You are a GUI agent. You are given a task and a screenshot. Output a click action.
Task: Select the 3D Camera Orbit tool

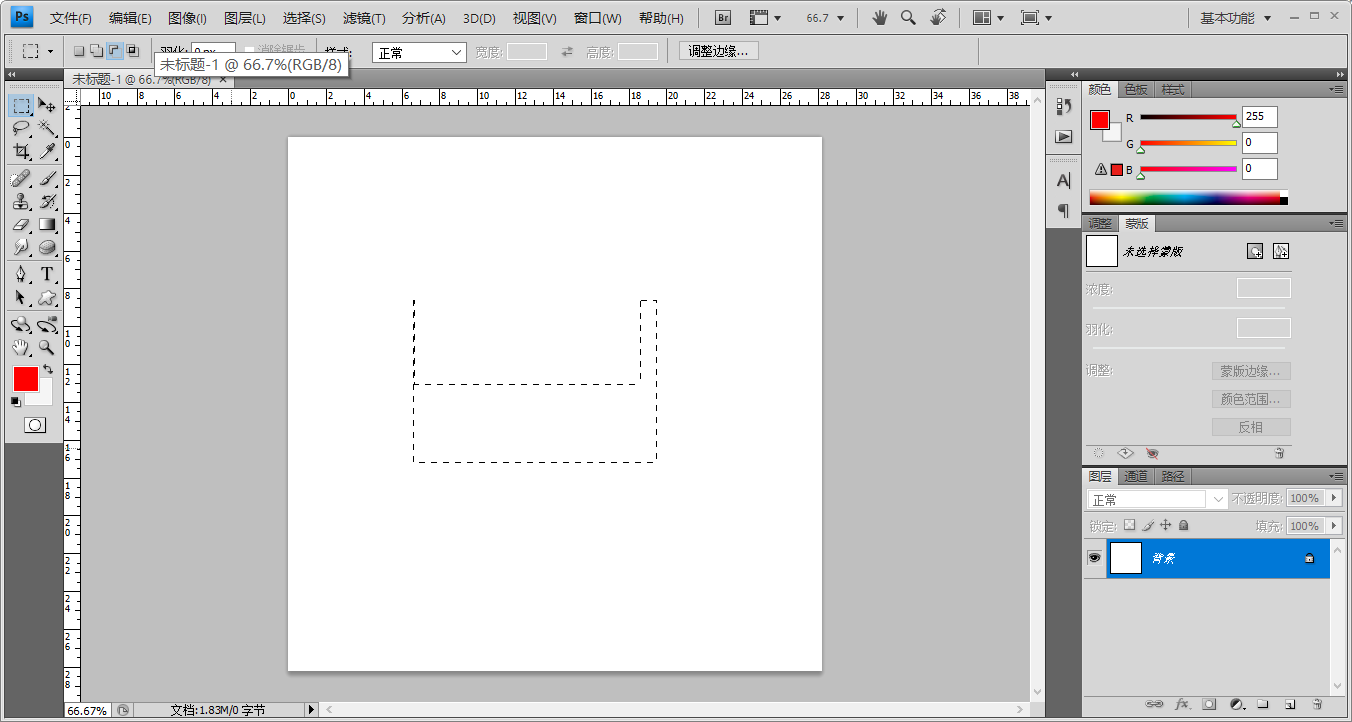pos(46,324)
